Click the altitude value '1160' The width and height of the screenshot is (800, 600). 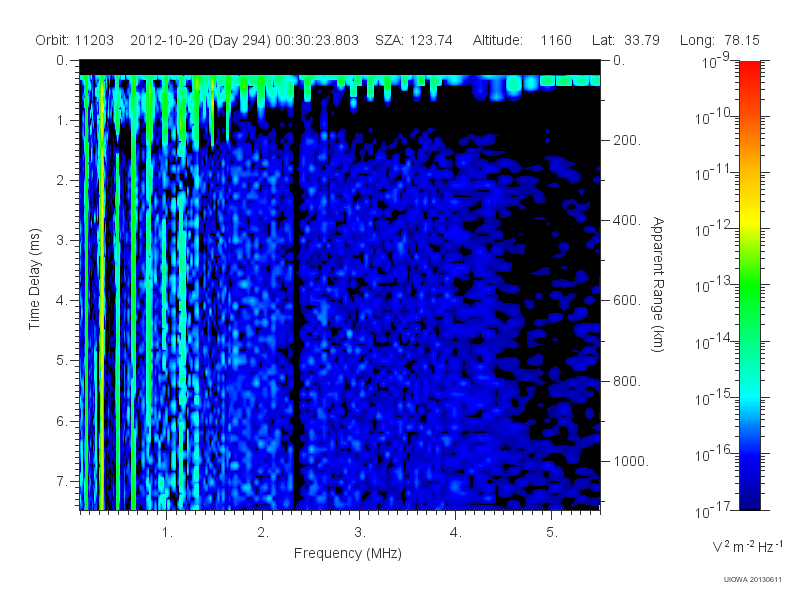(x=556, y=40)
